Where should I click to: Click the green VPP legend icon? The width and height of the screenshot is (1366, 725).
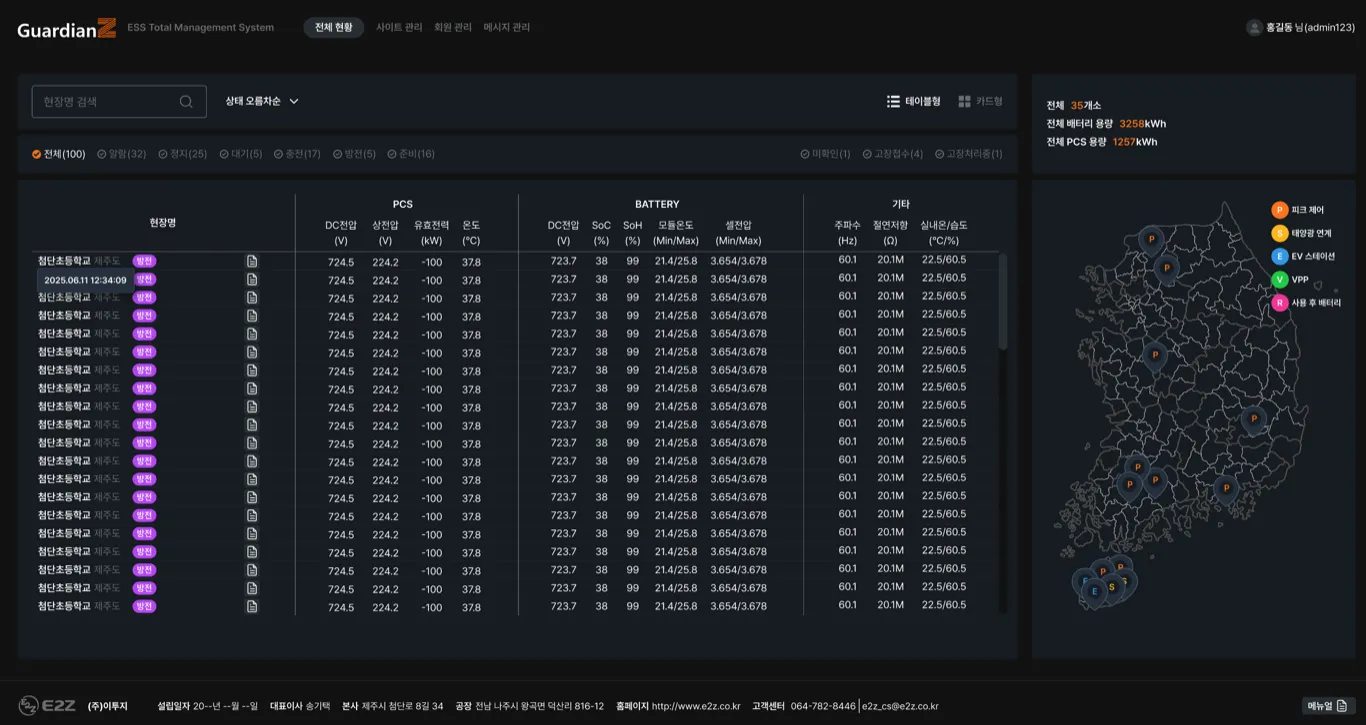click(x=1279, y=280)
